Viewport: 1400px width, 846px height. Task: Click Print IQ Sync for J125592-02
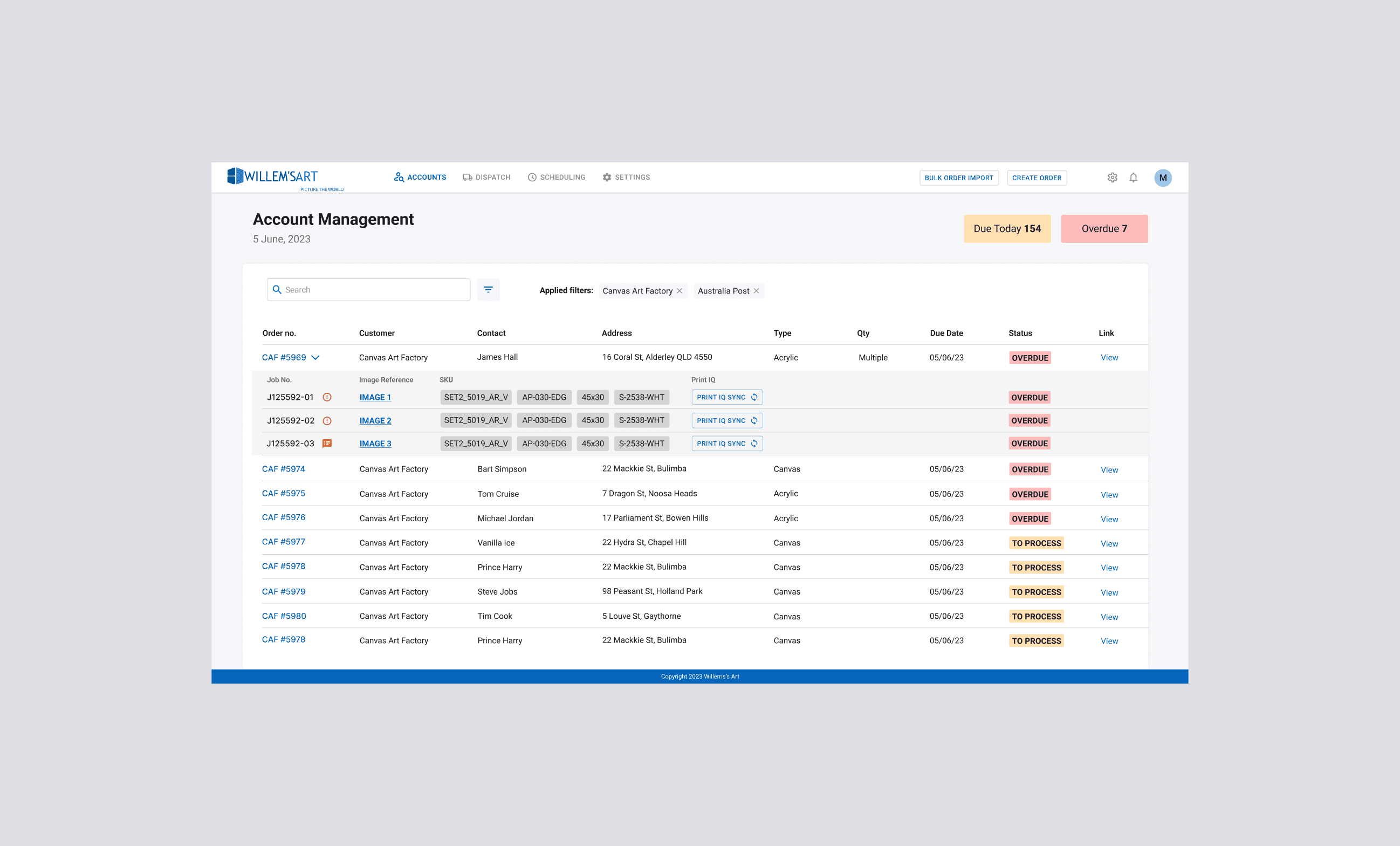coord(727,421)
